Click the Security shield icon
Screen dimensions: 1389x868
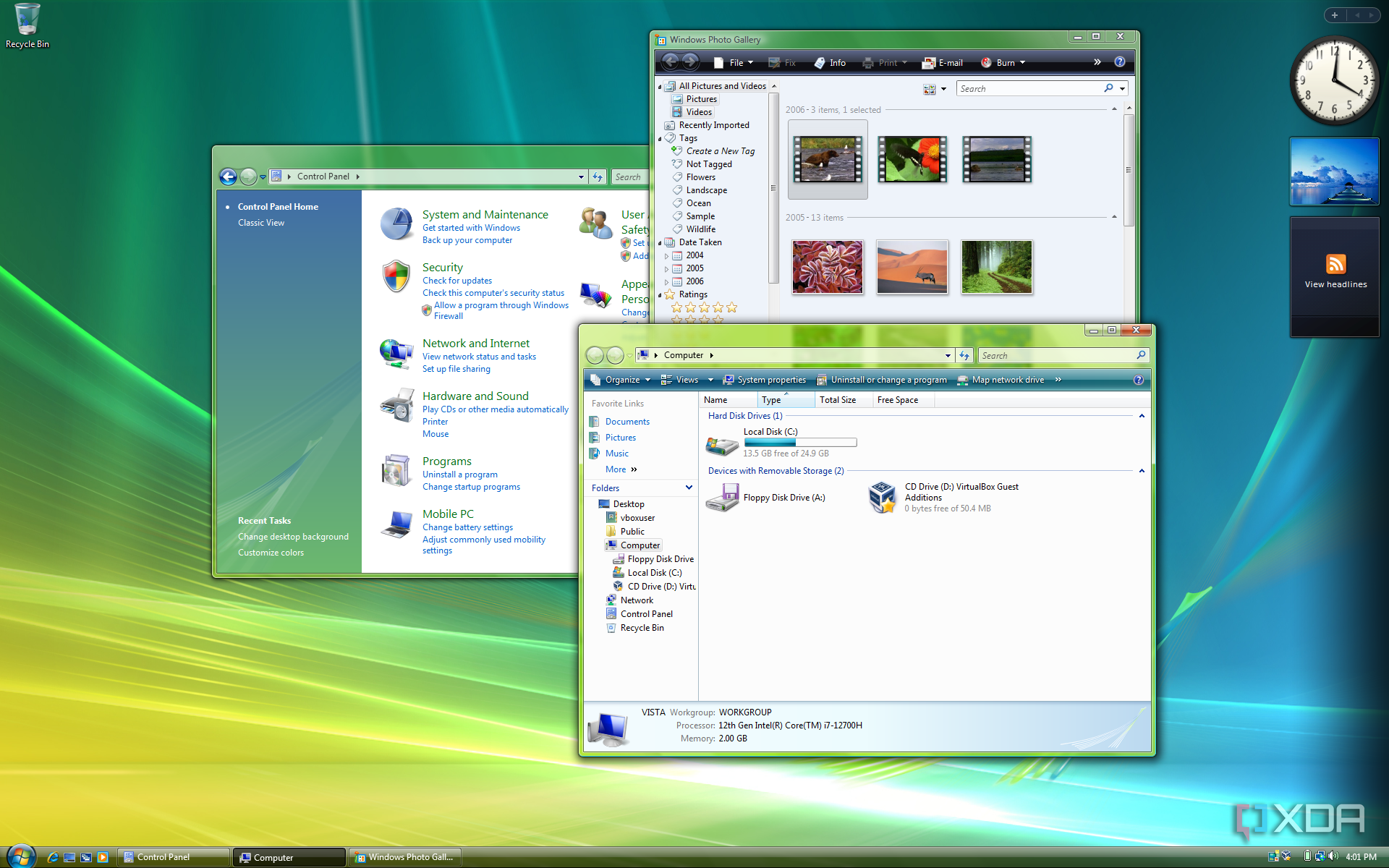[396, 276]
